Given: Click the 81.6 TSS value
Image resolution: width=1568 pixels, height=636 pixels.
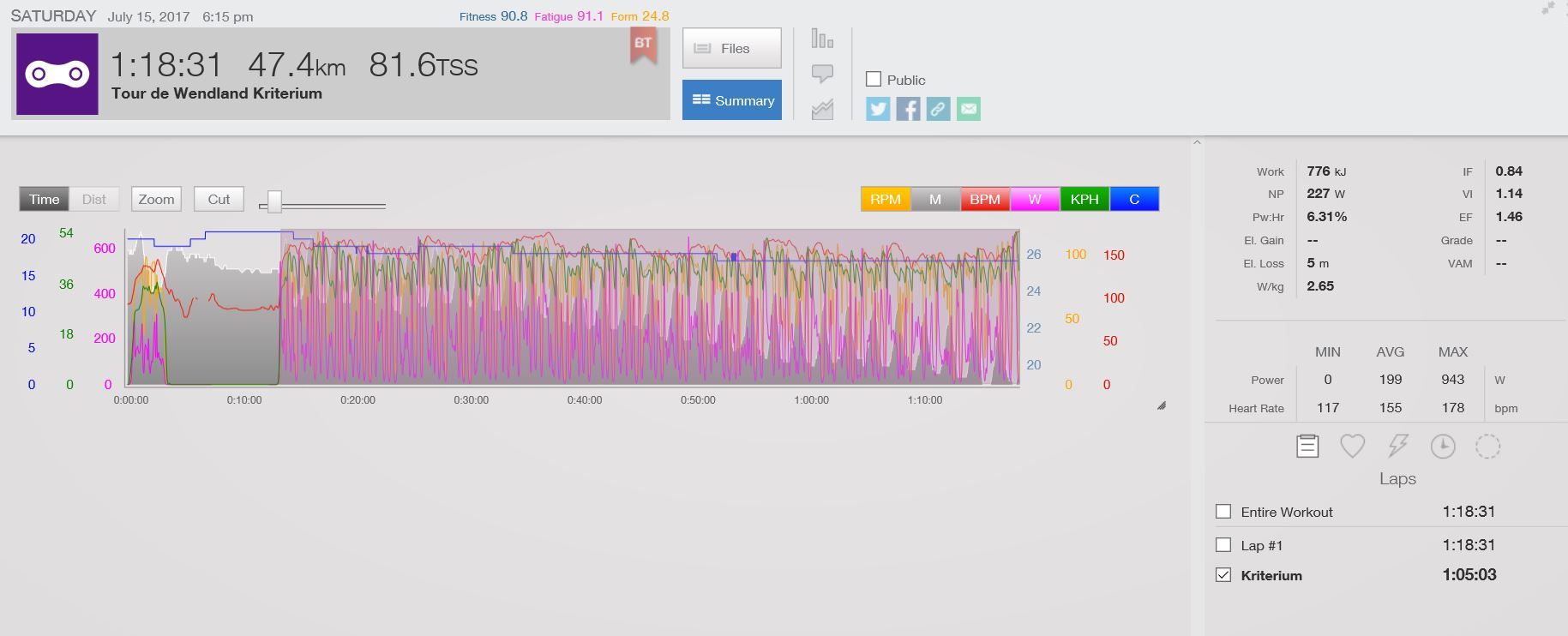Looking at the screenshot, I should [424, 65].
